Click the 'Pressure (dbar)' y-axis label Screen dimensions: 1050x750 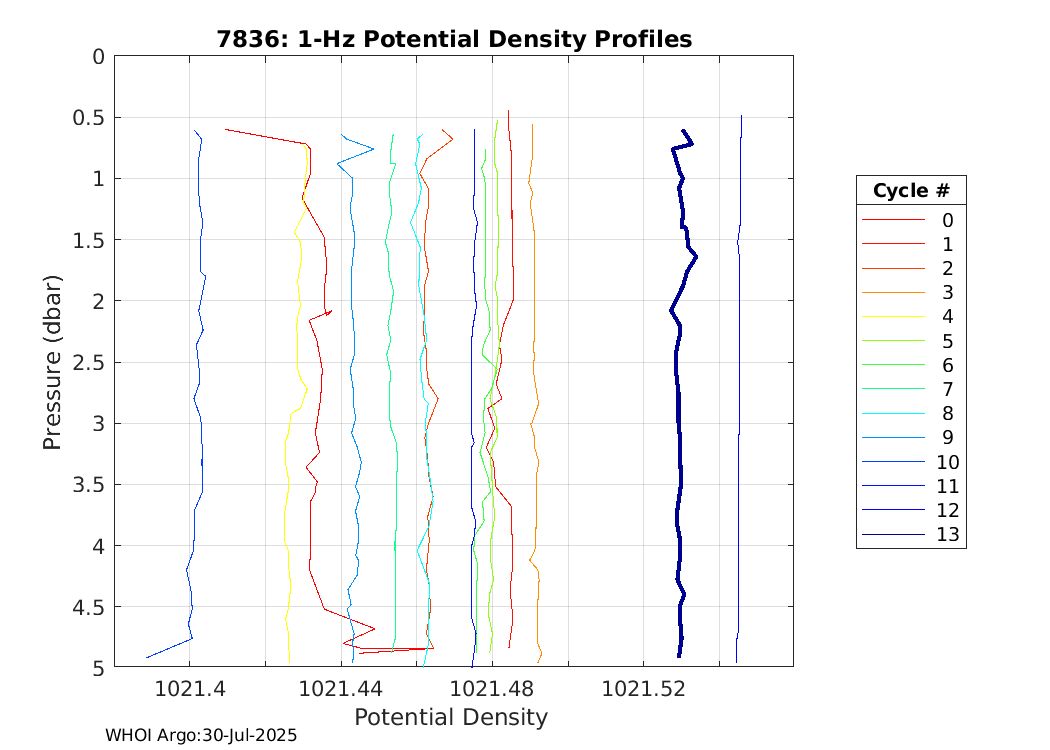click(x=54, y=361)
